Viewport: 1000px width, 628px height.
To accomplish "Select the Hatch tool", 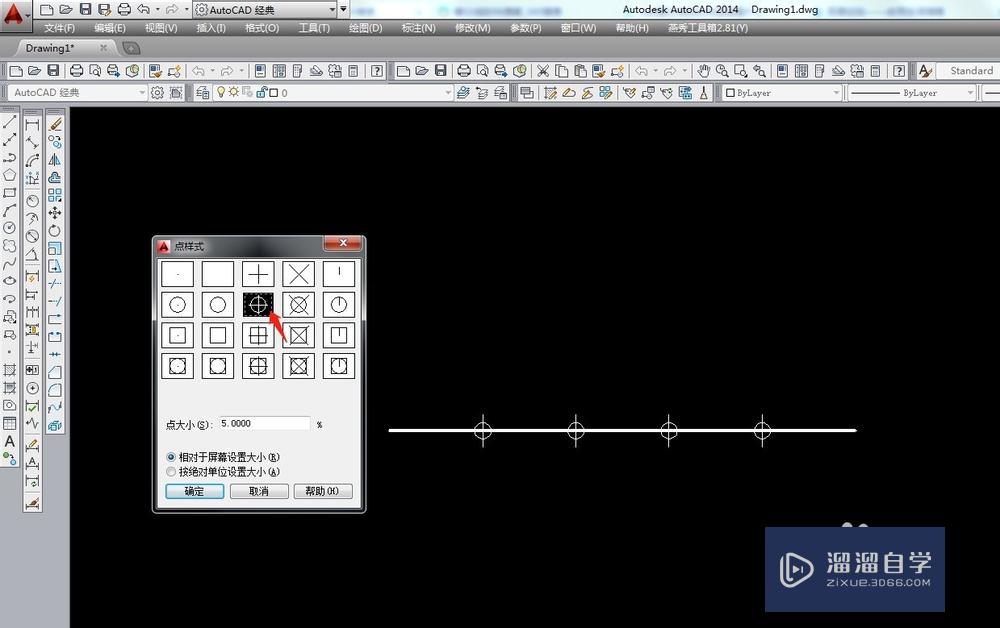I will [10, 370].
